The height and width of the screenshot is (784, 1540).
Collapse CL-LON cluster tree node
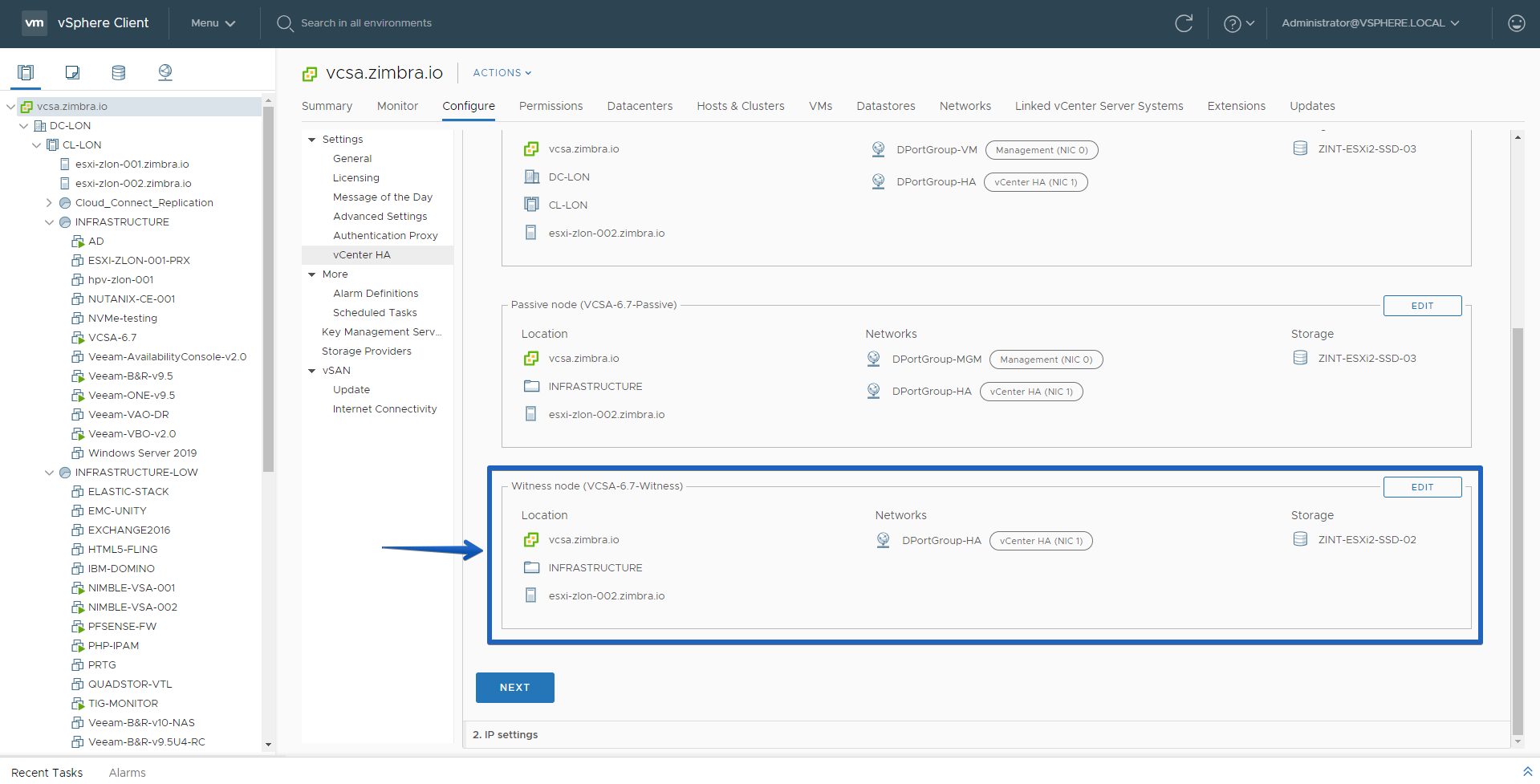click(x=36, y=145)
